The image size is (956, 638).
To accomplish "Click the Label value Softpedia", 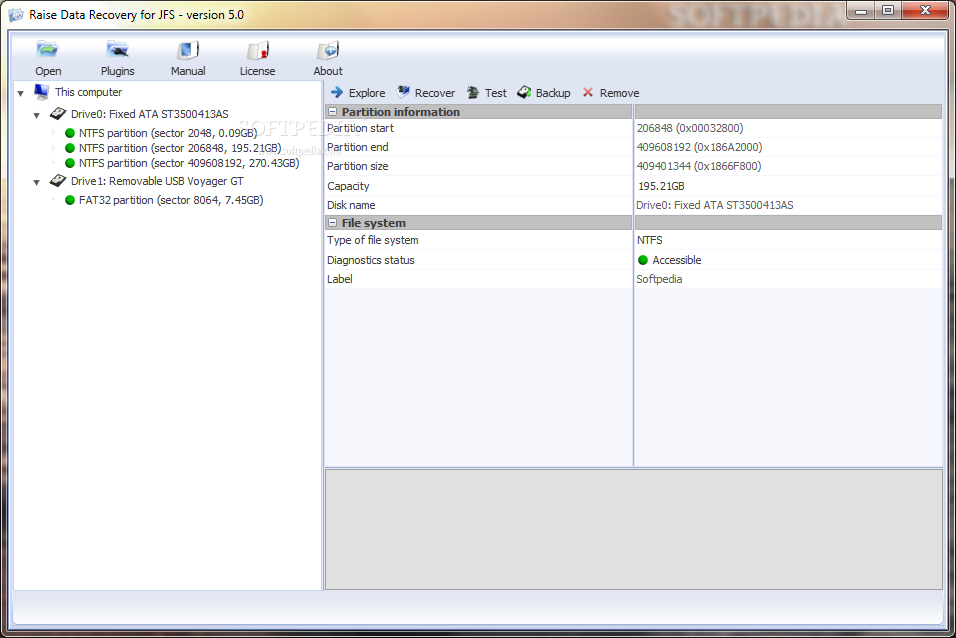I will pos(659,279).
